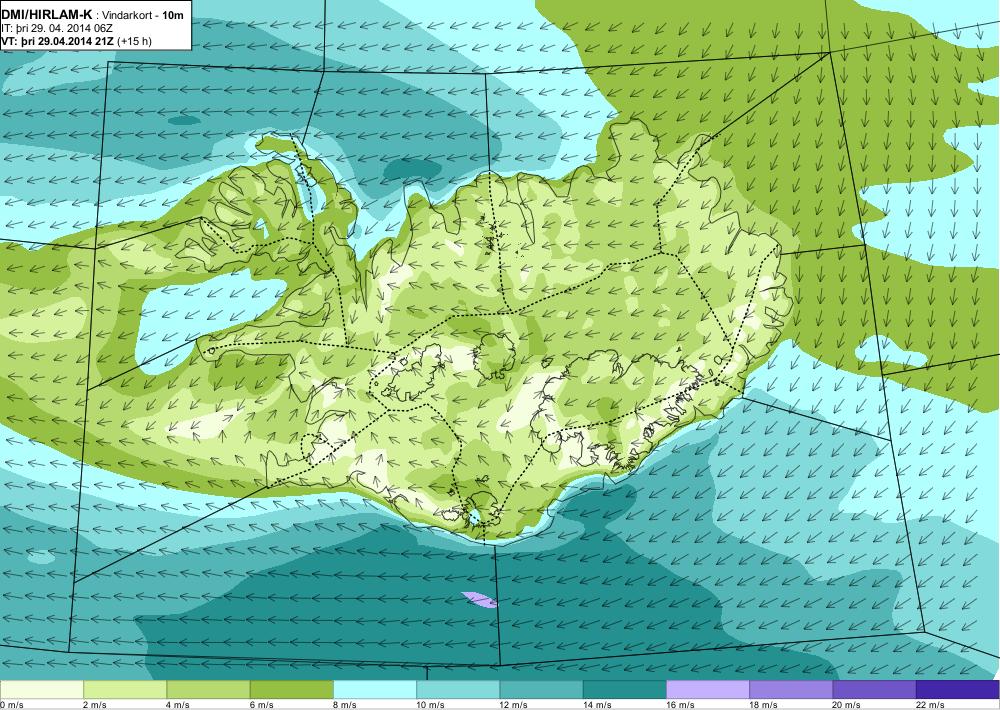This screenshot has width=1000, height=710.
Task: Click the violet 20–22 m/s legend swatch
Action: [x=874, y=690]
